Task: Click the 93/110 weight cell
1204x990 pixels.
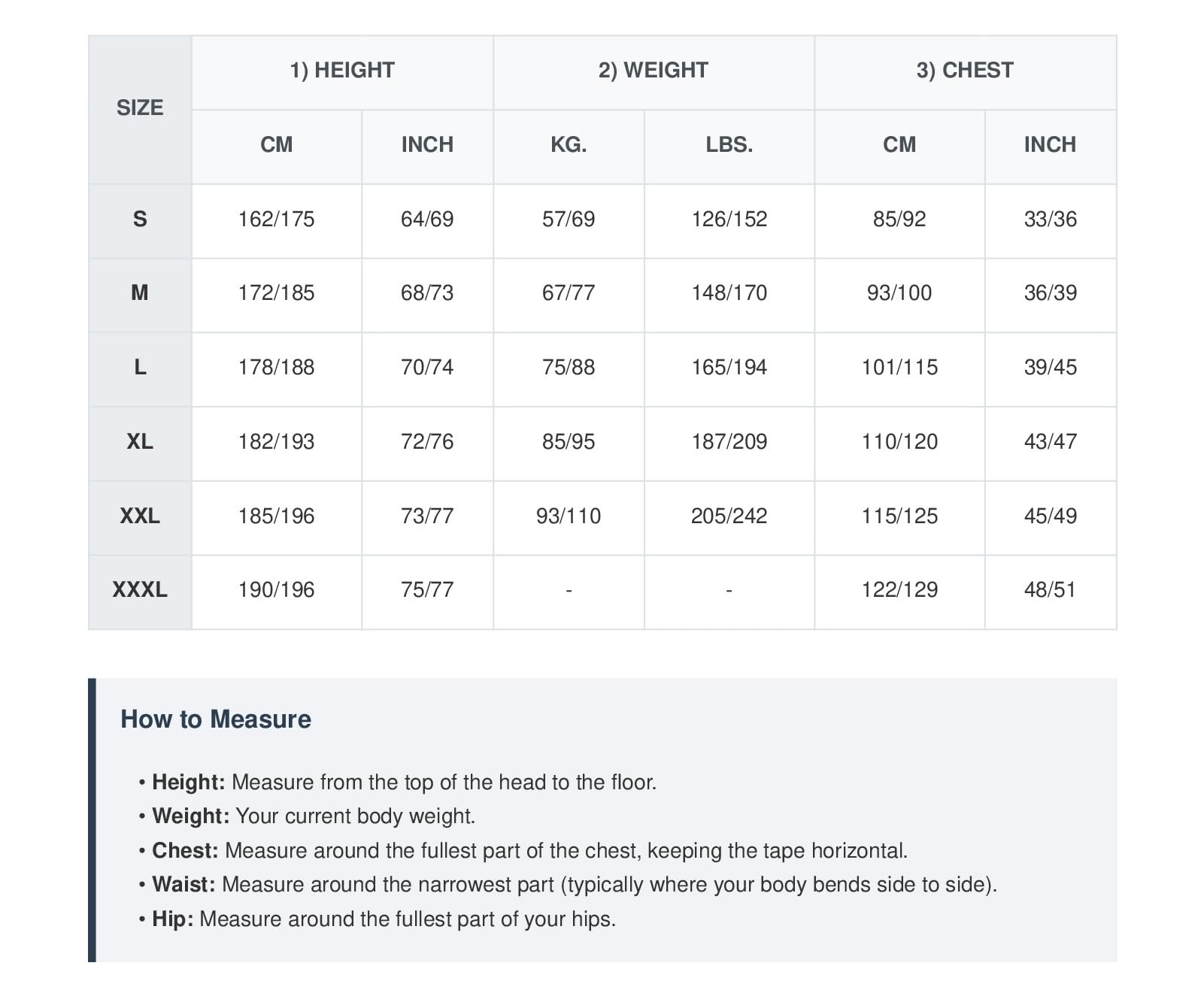Action: pos(569,518)
